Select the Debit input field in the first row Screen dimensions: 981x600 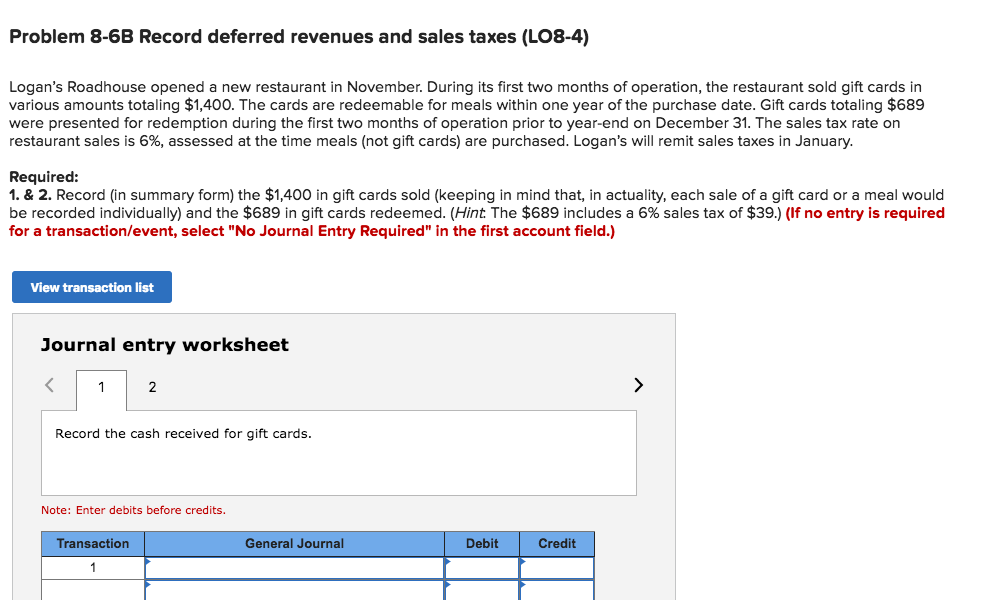point(482,567)
